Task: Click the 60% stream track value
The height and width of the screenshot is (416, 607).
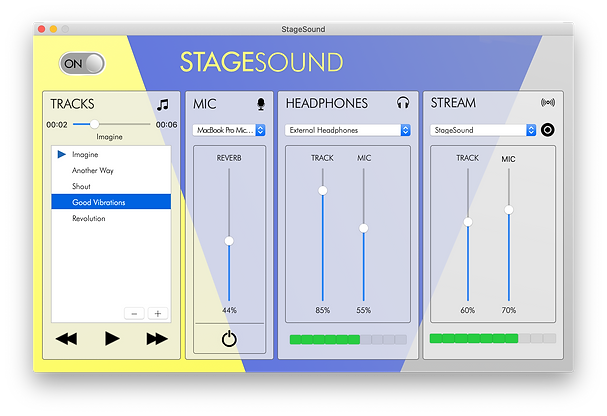Action: point(468,310)
